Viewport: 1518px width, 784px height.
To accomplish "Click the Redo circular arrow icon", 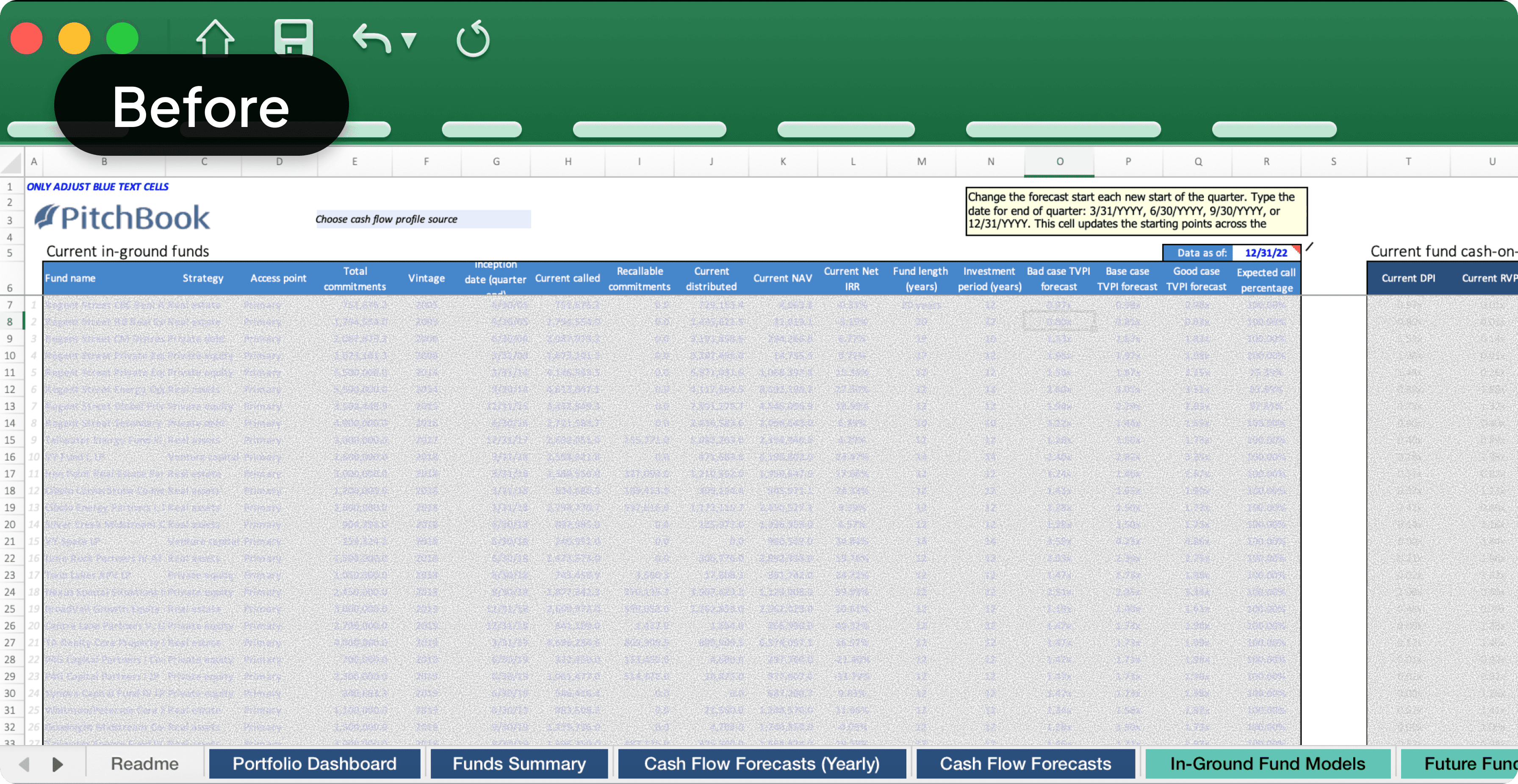I will 473,39.
